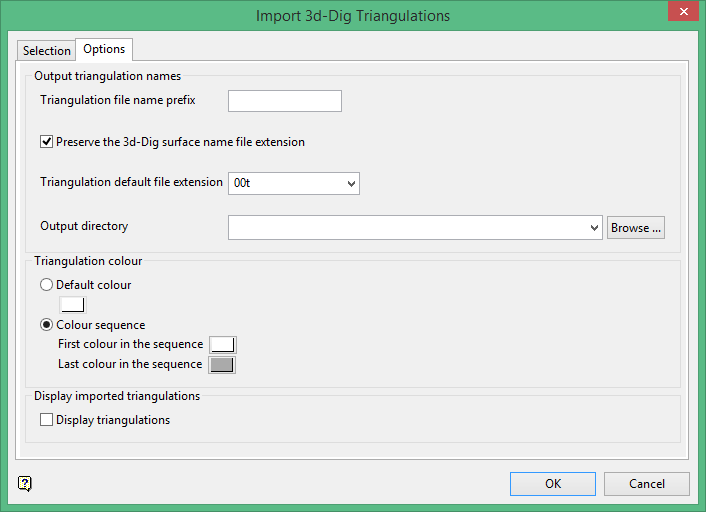Click the help question mark icon

(x=25, y=484)
